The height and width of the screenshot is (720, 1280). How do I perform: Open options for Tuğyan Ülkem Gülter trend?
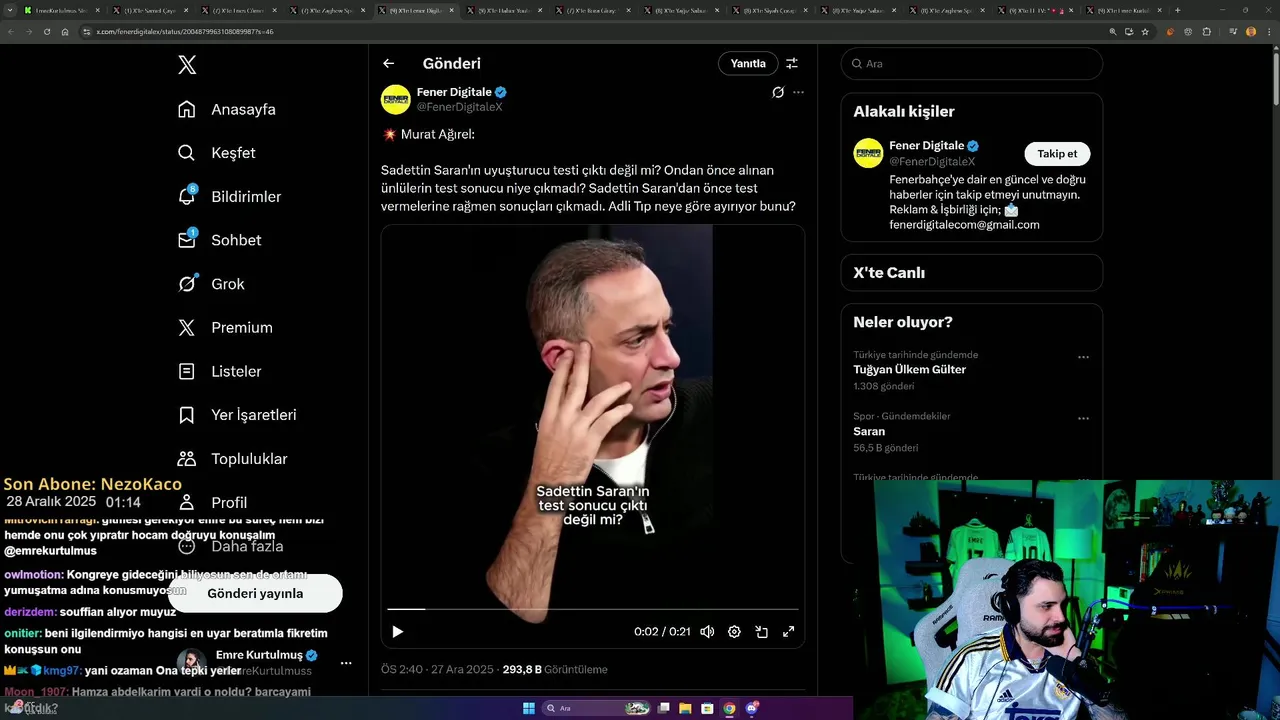[1083, 357]
